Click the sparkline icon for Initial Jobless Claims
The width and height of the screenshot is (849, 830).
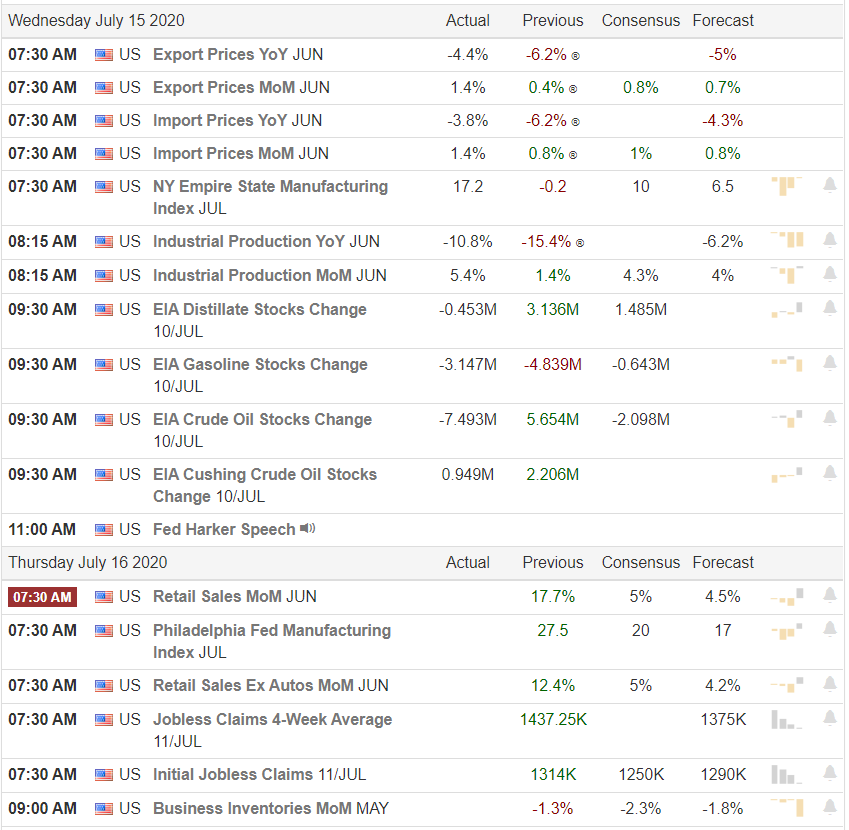pyautogui.click(x=784, y=774)
